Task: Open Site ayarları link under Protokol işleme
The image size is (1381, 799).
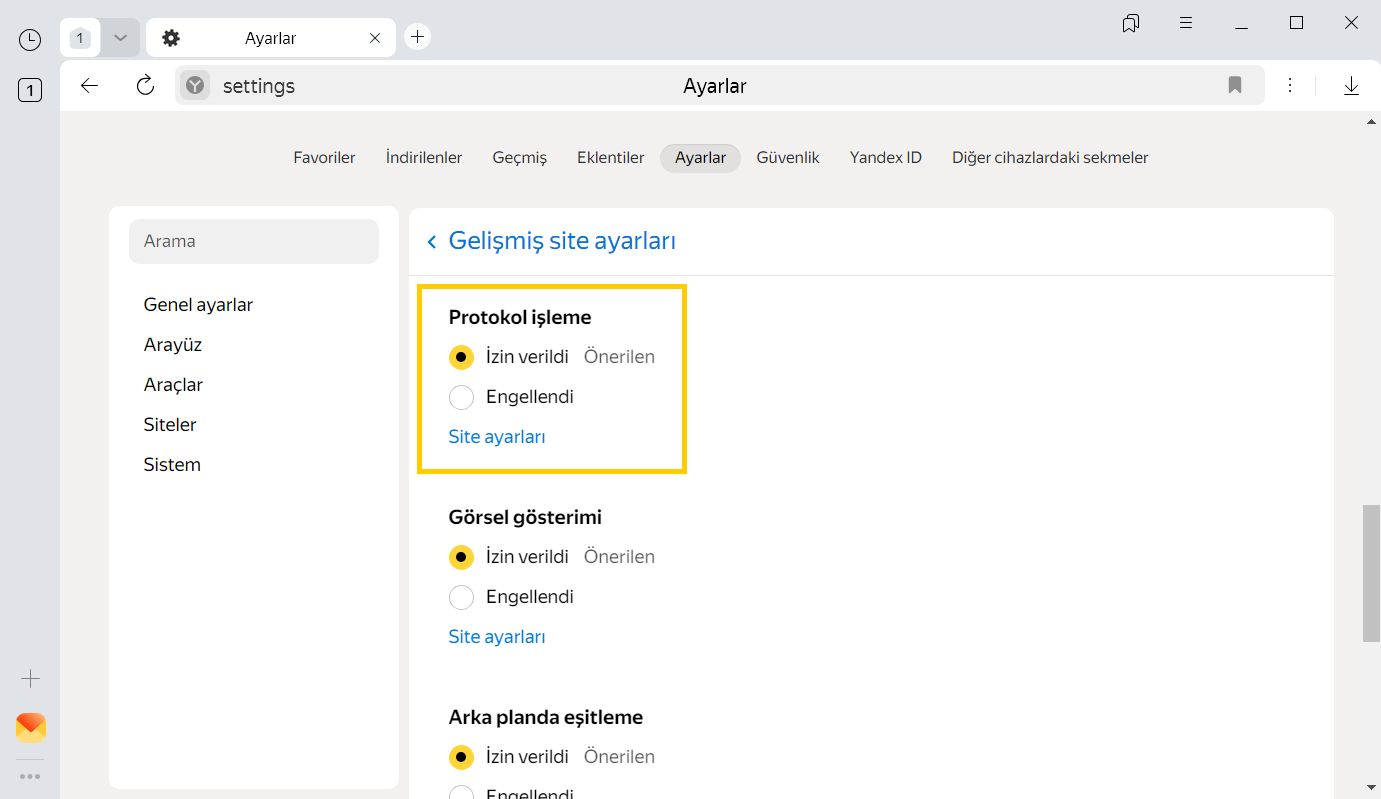Action: [496, 437]
